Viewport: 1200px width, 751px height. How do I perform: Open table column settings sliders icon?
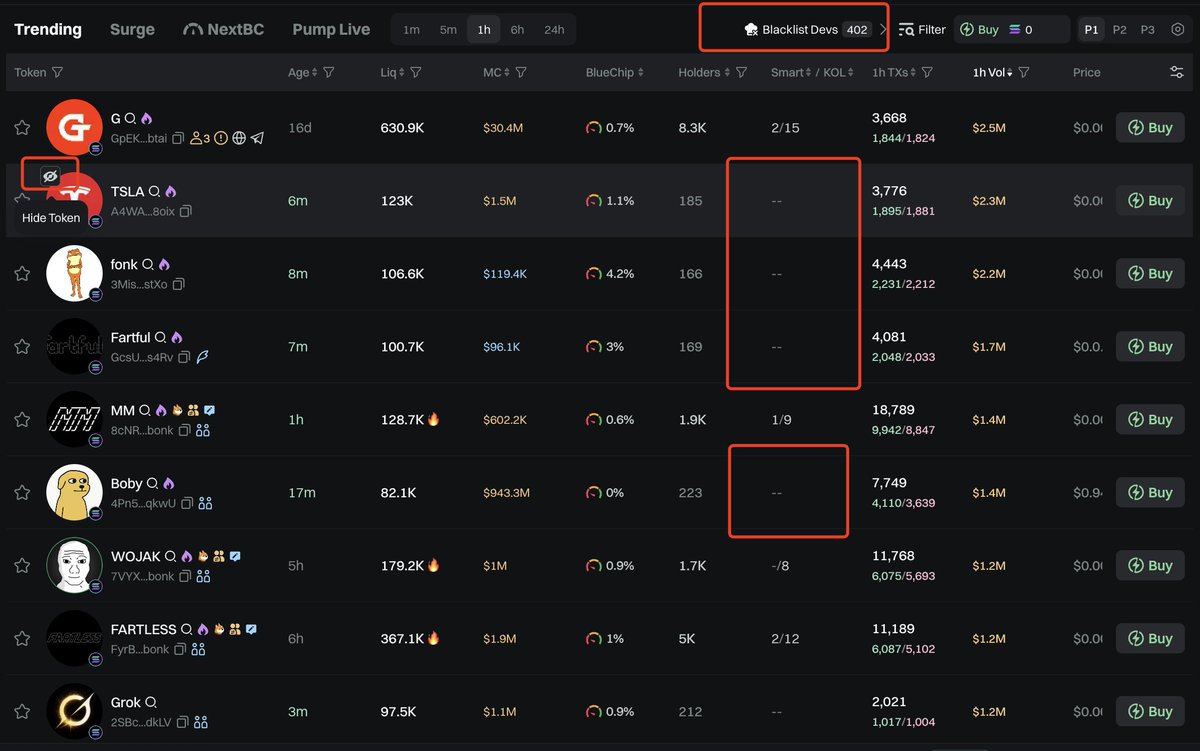[x=1177, y=72]
